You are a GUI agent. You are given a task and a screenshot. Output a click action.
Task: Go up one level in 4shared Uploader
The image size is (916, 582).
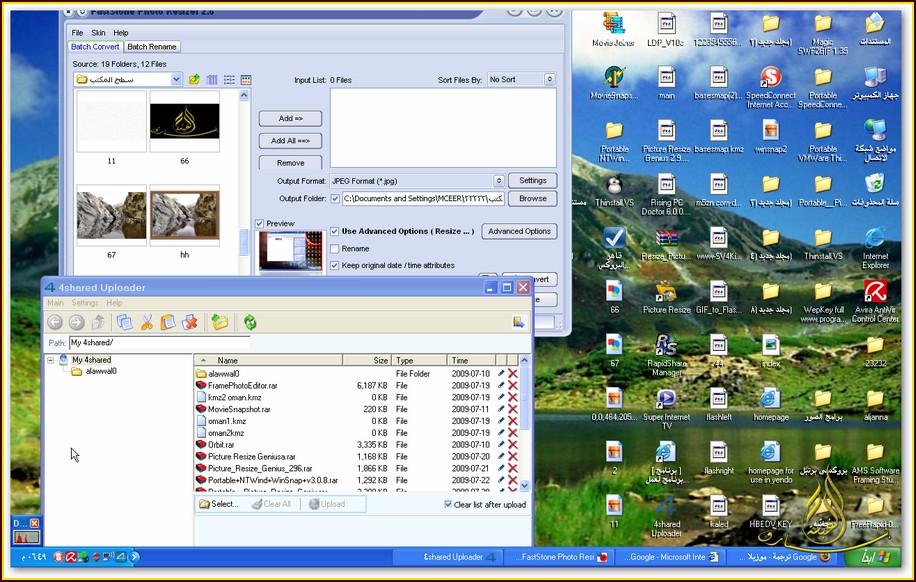pos(99,322)
